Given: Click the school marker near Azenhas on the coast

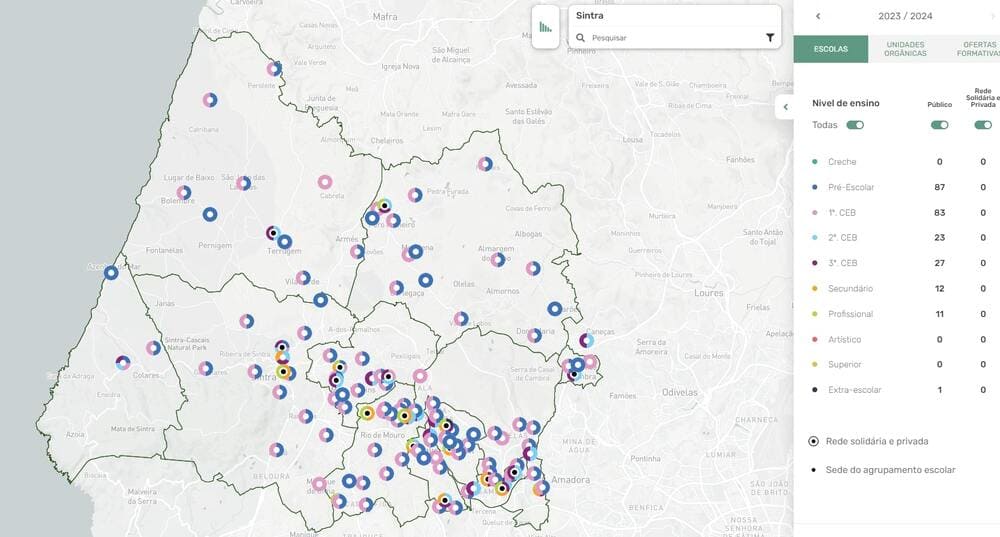Looking at the screenshot, I should coord(111,272).
